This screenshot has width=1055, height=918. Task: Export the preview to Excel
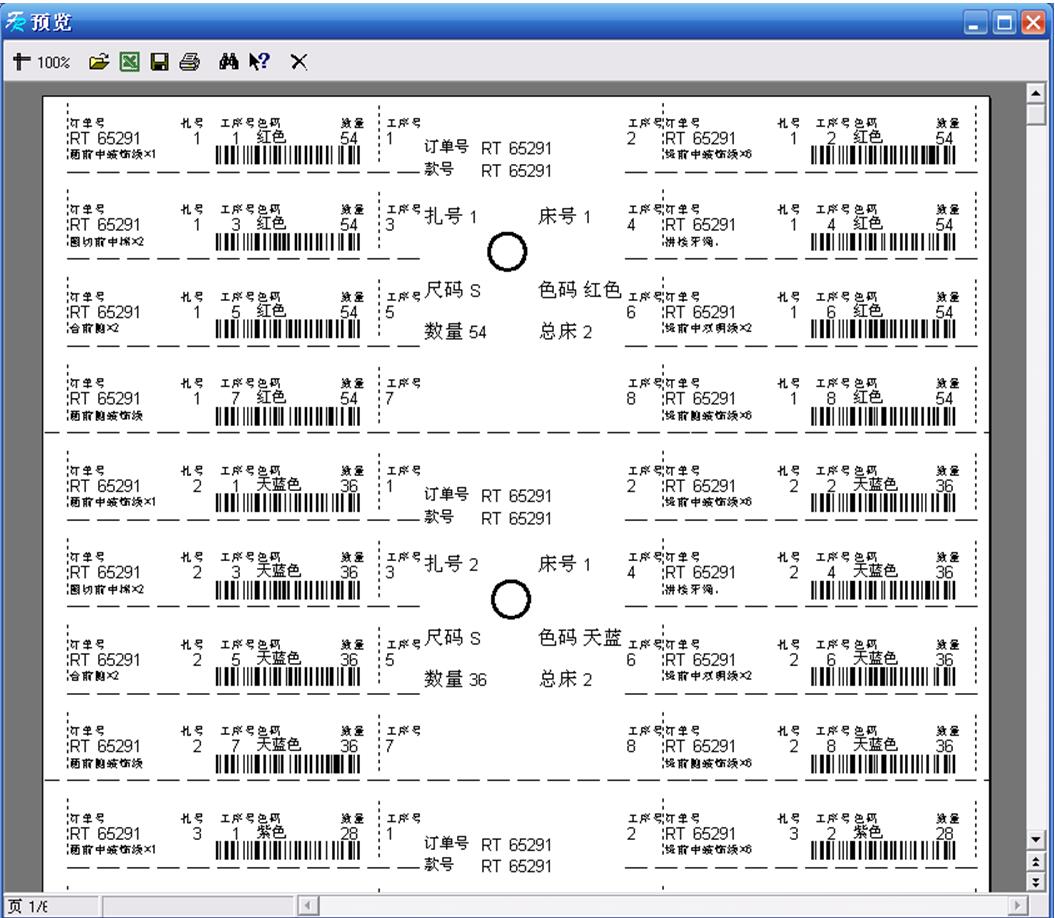128,62
